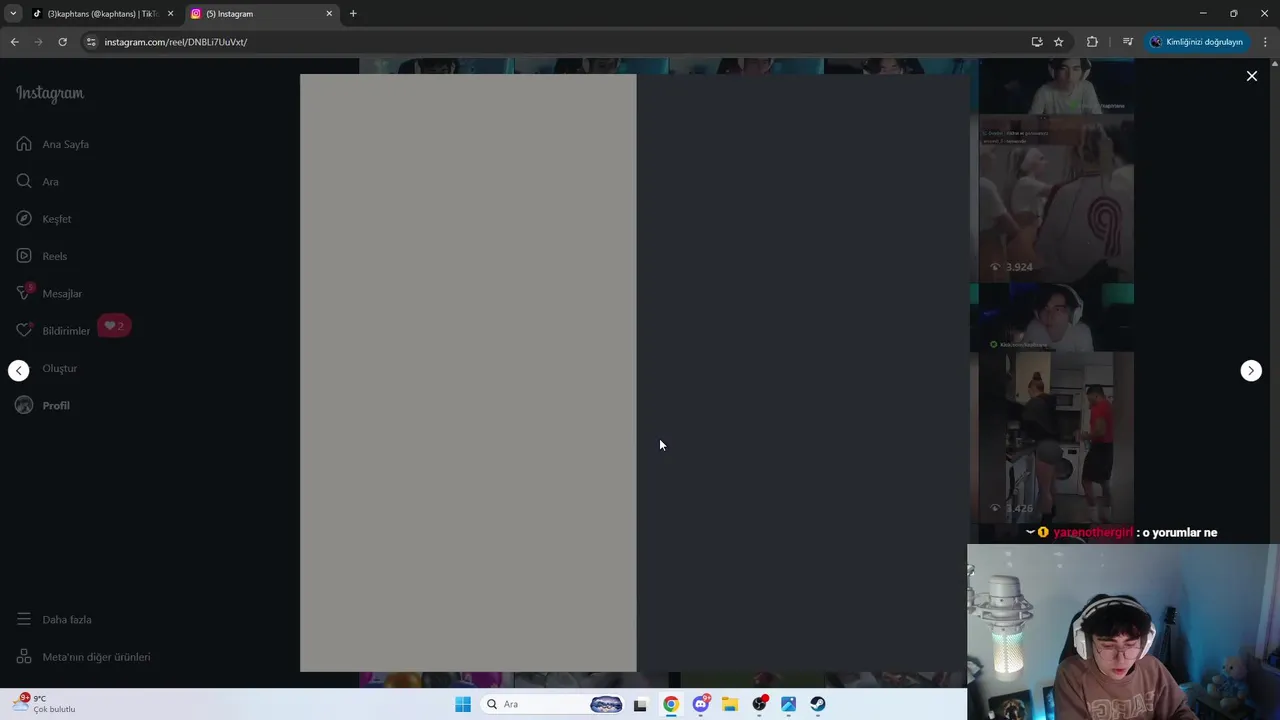Image resolution: width=1280 pixels, height=720 pixels.
Task: Click the address bar URL
Action: (x=176, y=42)
